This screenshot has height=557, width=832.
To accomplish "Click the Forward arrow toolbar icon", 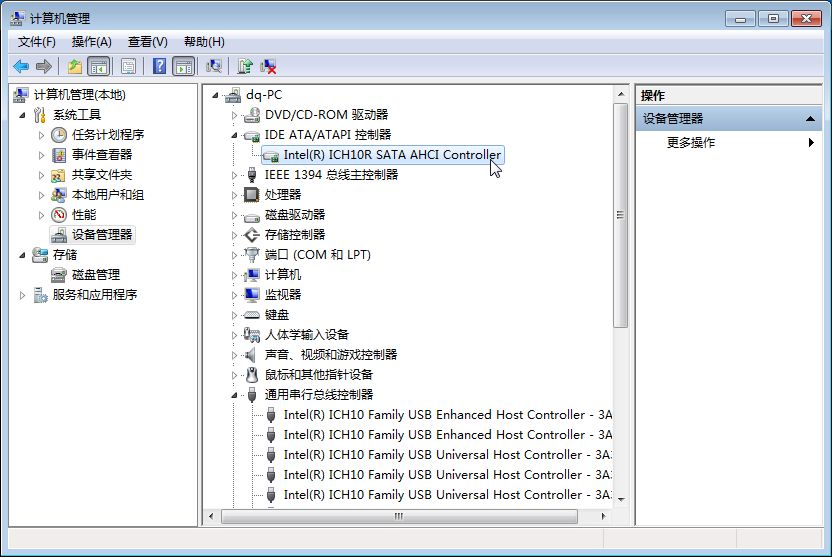I will 44,66.
